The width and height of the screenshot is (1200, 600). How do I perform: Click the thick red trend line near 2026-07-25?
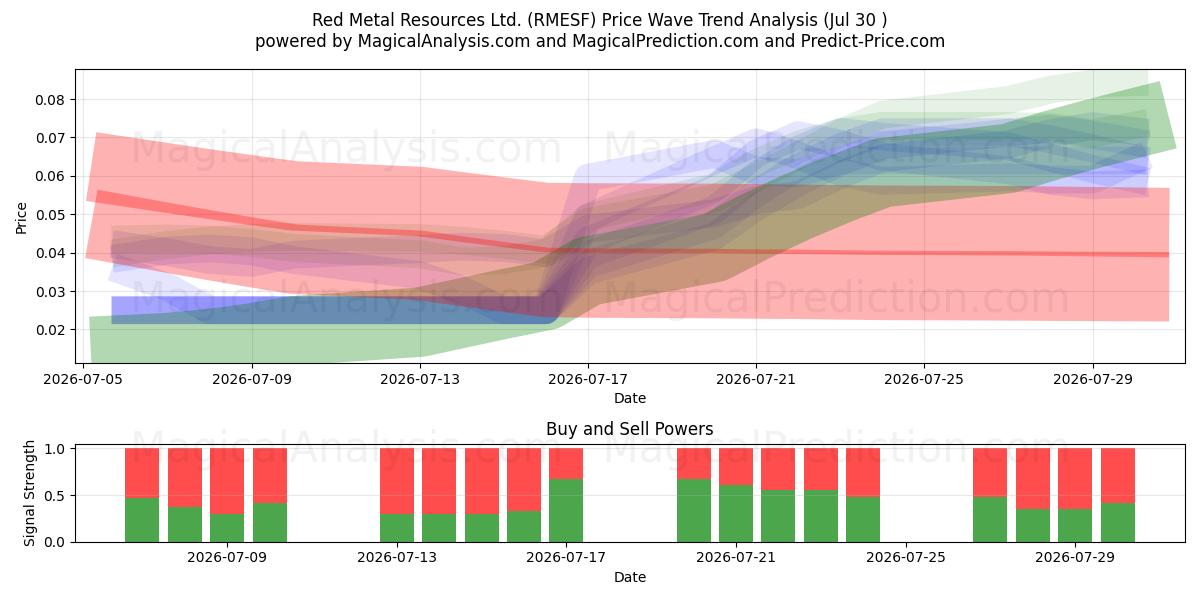coord(924,252)
